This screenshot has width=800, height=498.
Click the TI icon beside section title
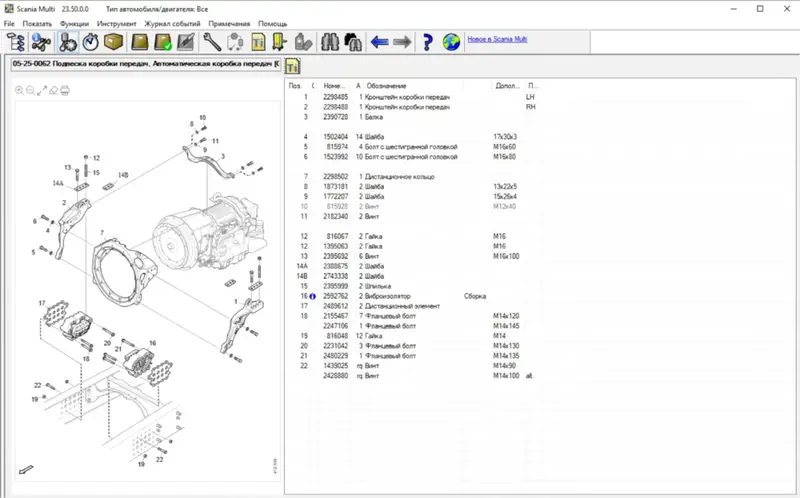point(292,66)
